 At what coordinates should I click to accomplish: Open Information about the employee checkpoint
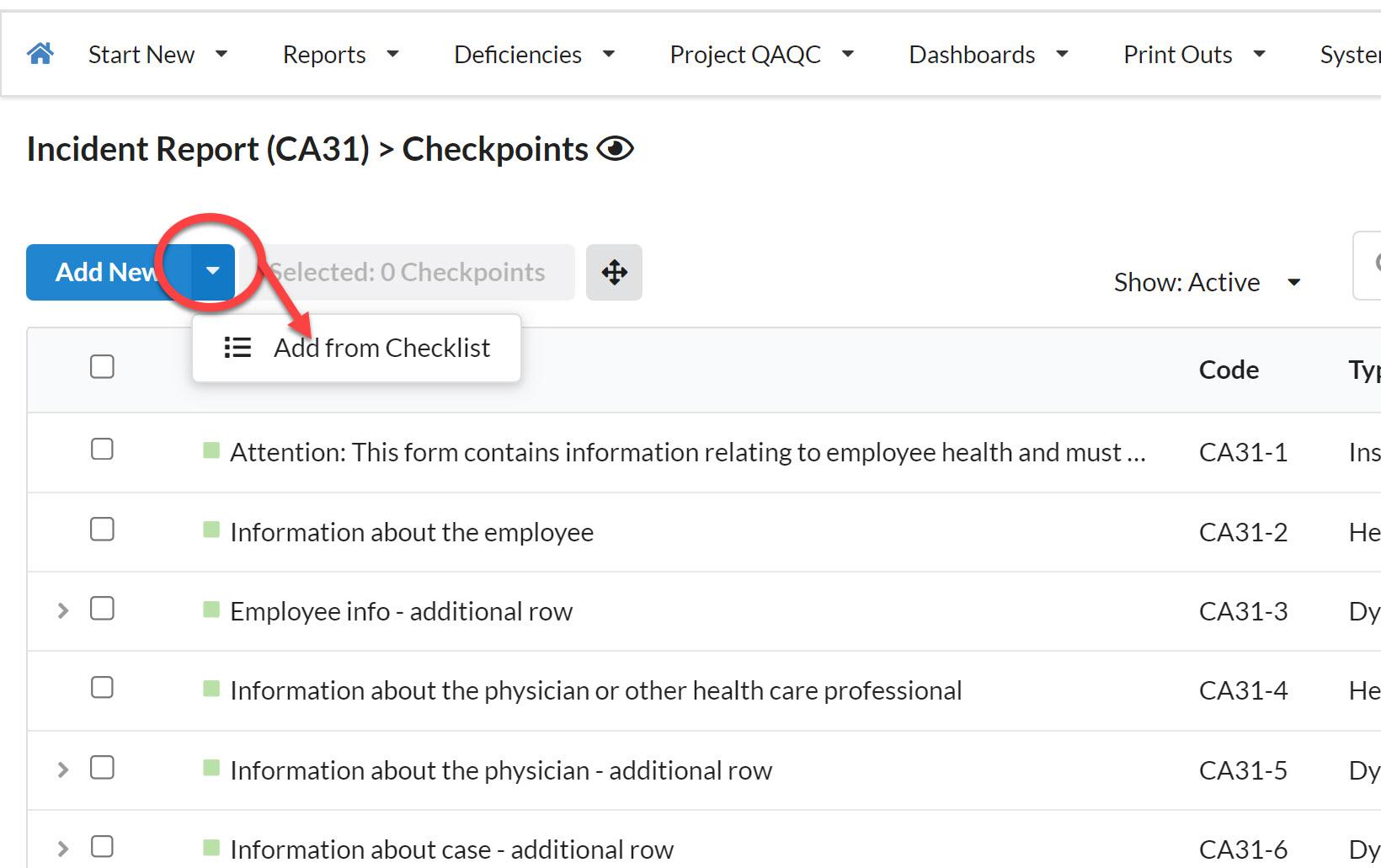[412, 532]
